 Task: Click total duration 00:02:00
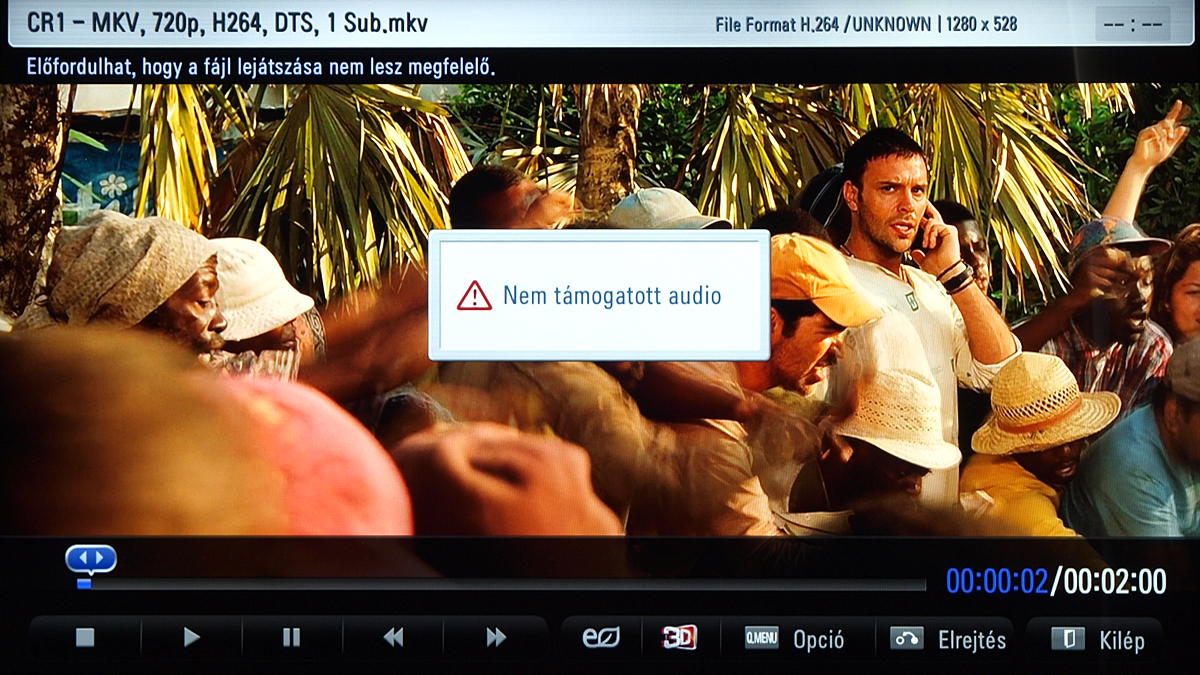coord(1114,581)
